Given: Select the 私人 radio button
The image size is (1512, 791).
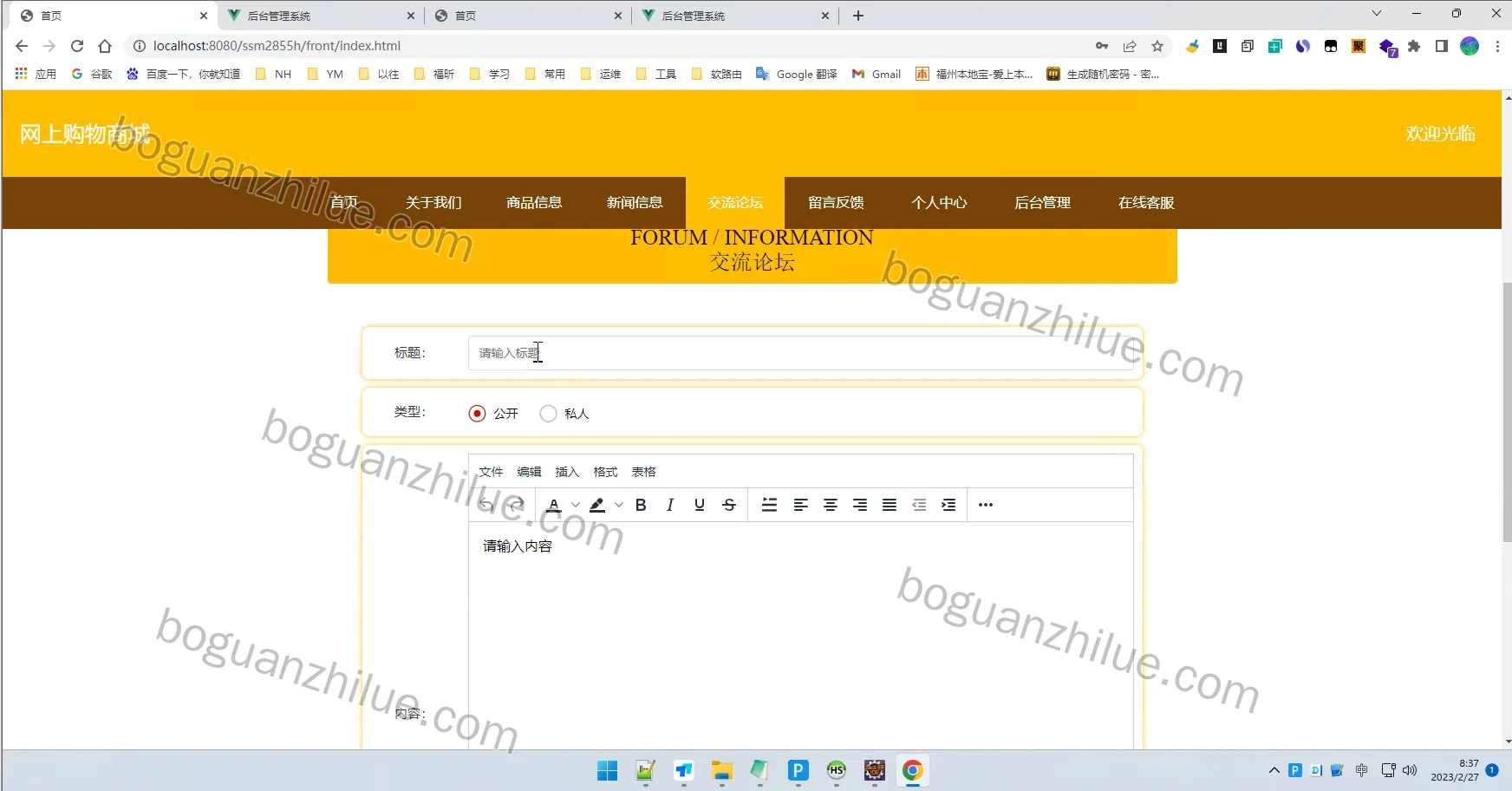Looking at the screenshot, I should 548,414.
